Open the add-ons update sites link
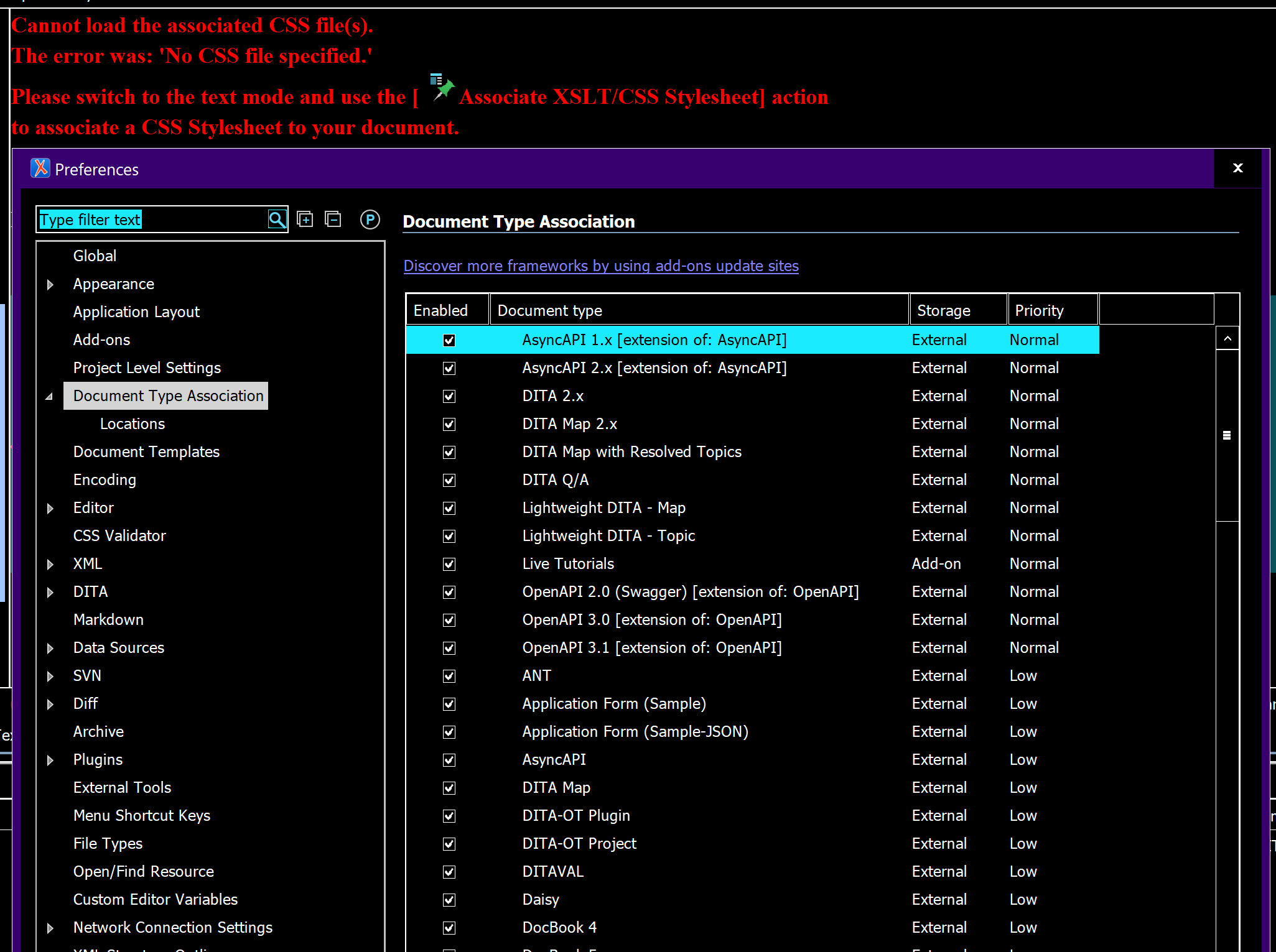Screen dimensions: 1276x952 [x=601, y=266]
